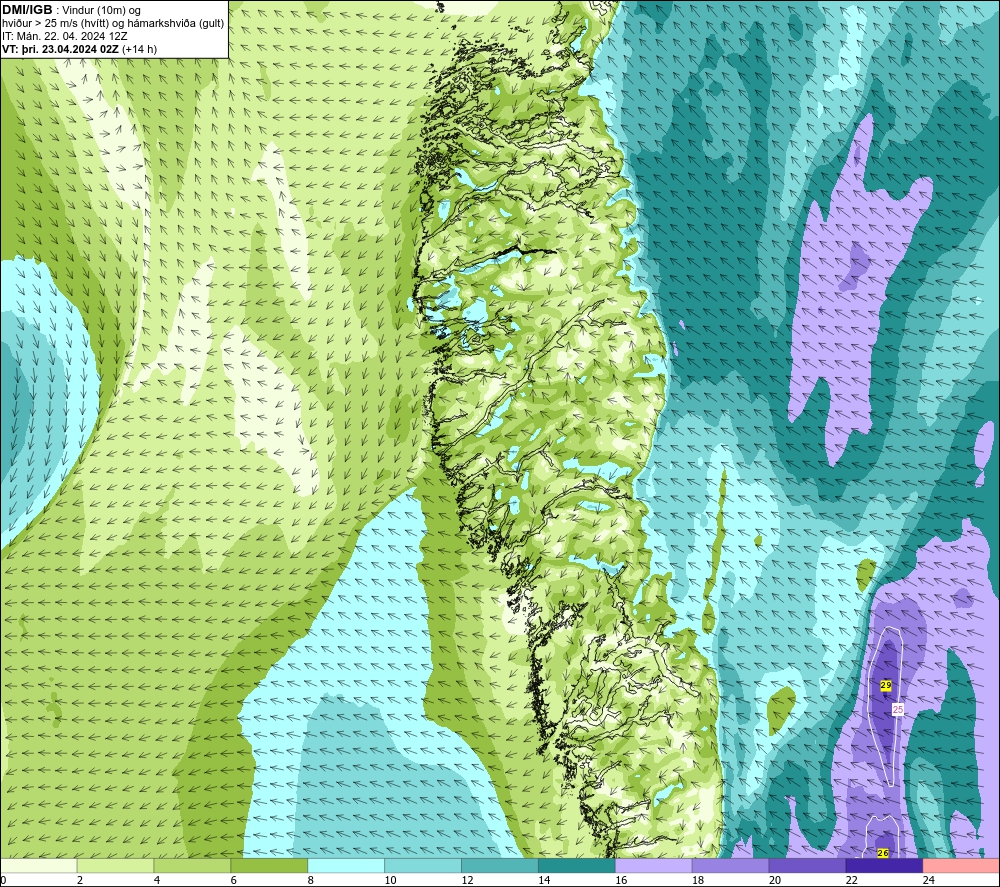Click the 22–24 m/s dark indigo legend swatch
Image resolution: width=1000 pixels, height=887 pixels.
click(x=884, y=865)
